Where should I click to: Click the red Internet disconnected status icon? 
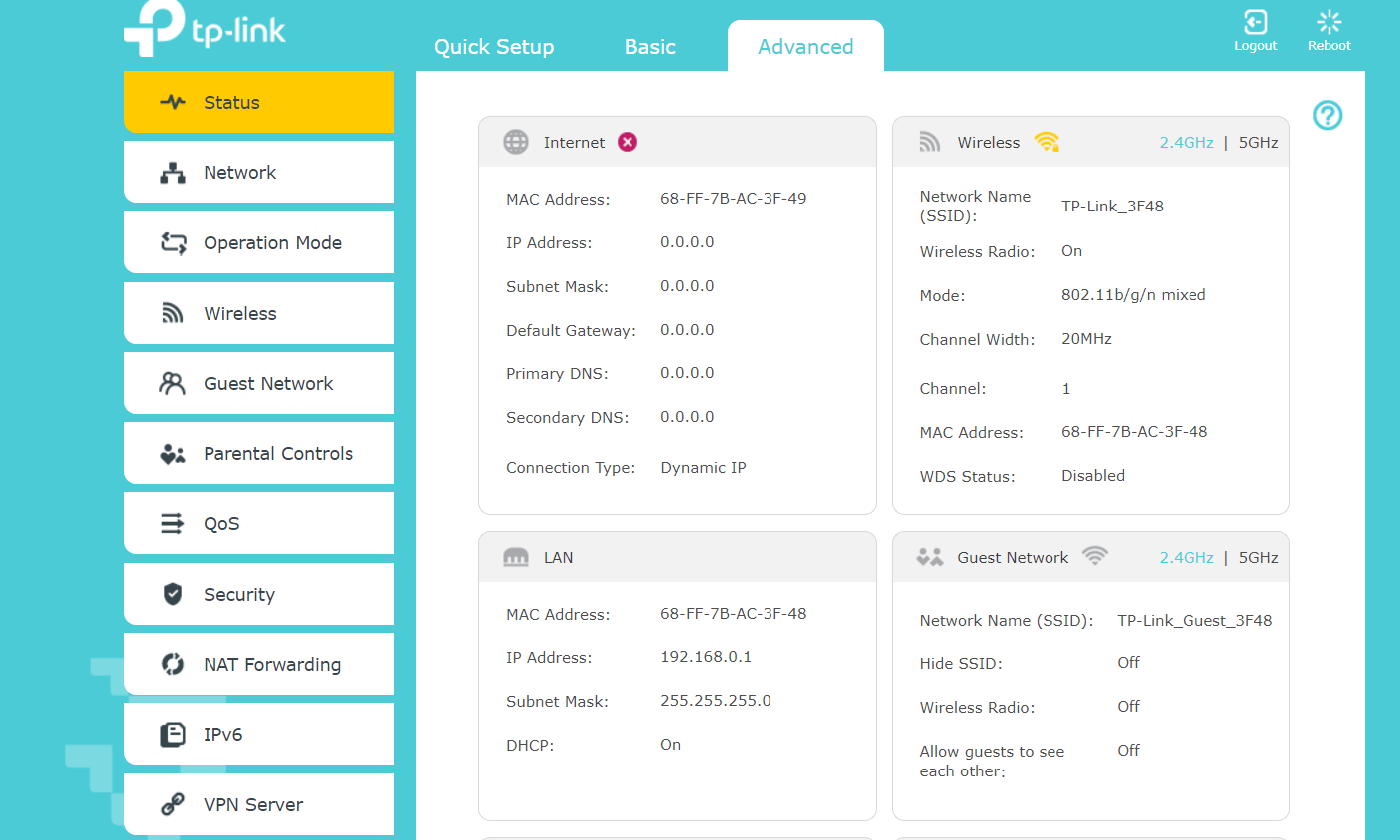point(628,142)
